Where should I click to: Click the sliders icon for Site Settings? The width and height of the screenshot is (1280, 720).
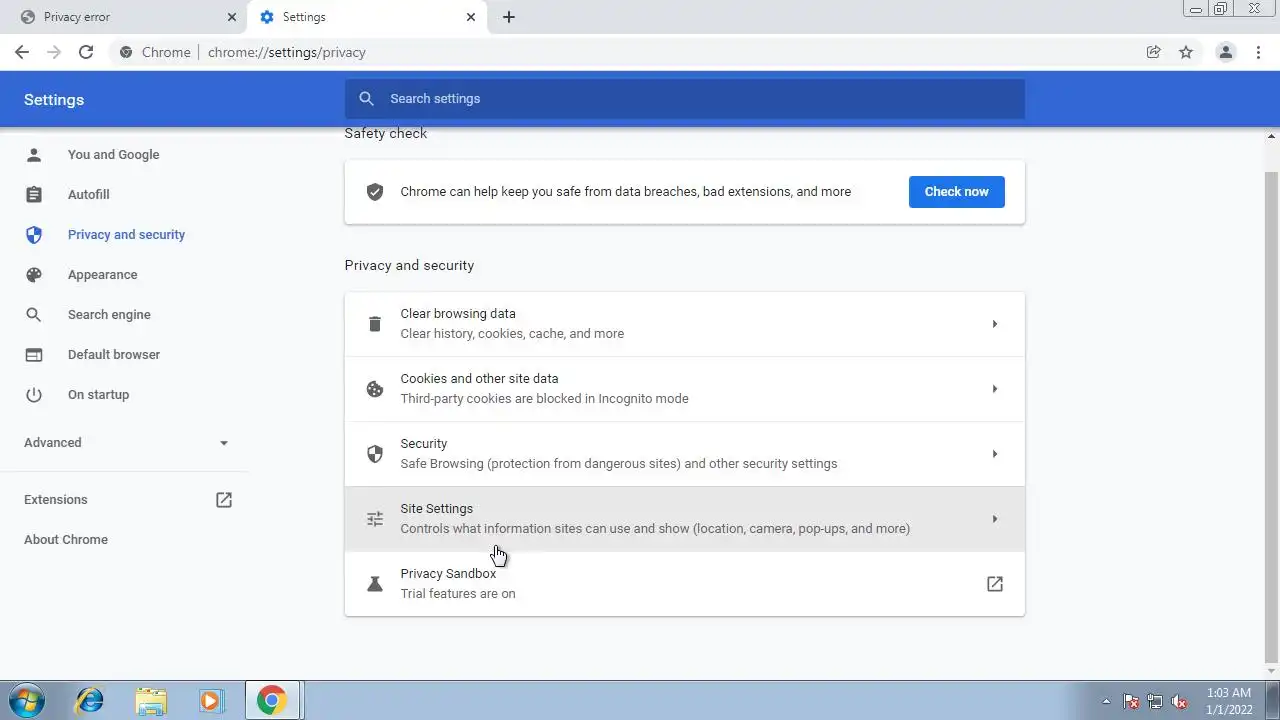375,519
